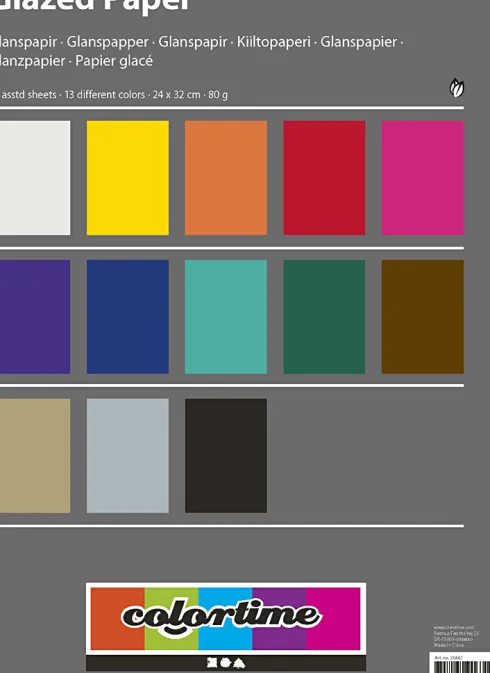490x673 pixels.
Task: Click the 13 different colors text
Action: pos(105,94)
